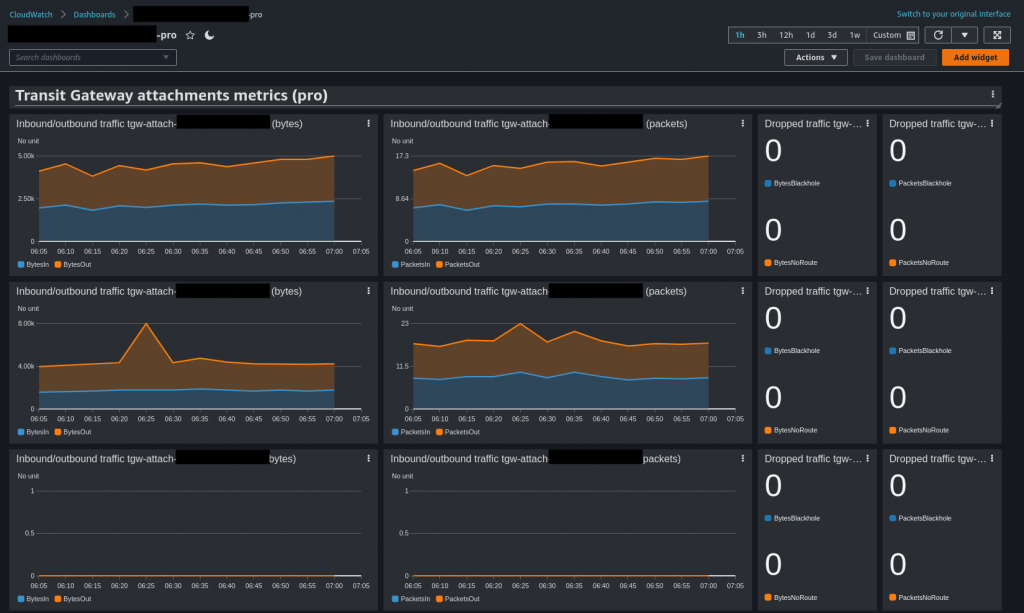This screenshot has width=1024, height=613.
Task: Expand the Search dashboards dropdown
Action: pyautogui.click(x=166, y=57)
